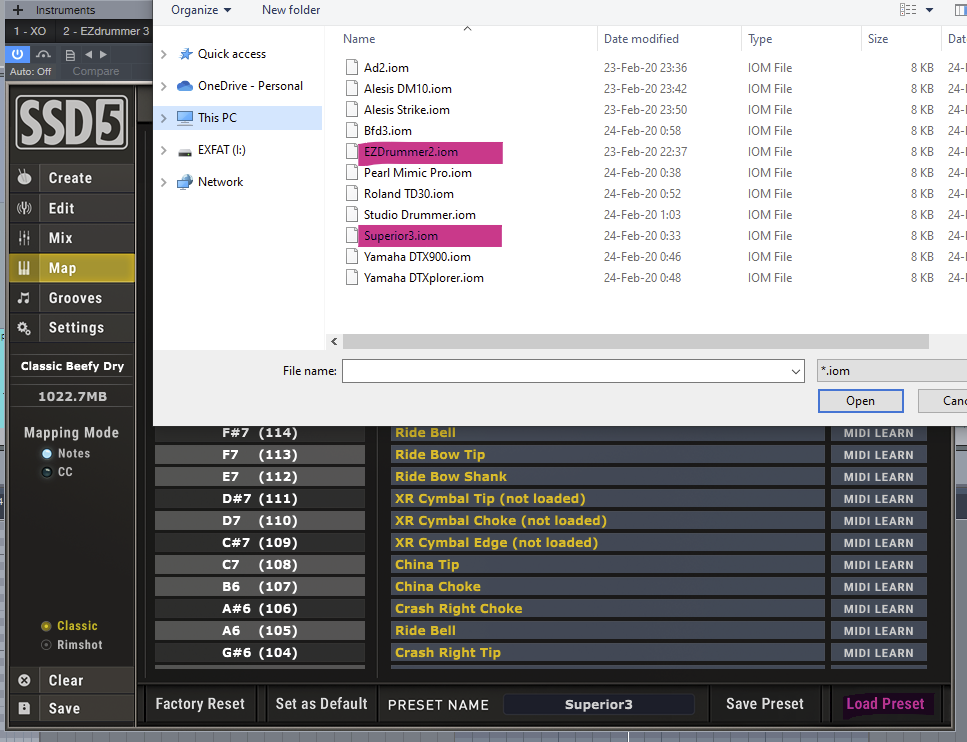Toggle the plugin power button
Viewport: 967px width, 742px height.
coord(17,54)
